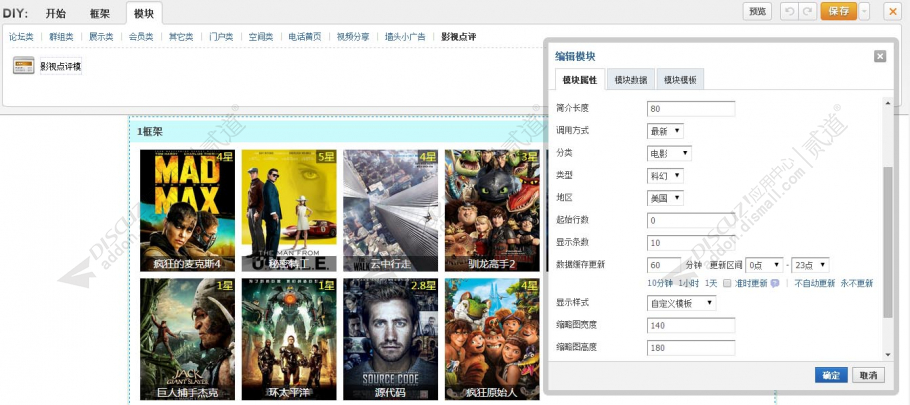Click the 永不更新 link

point(857,284)
